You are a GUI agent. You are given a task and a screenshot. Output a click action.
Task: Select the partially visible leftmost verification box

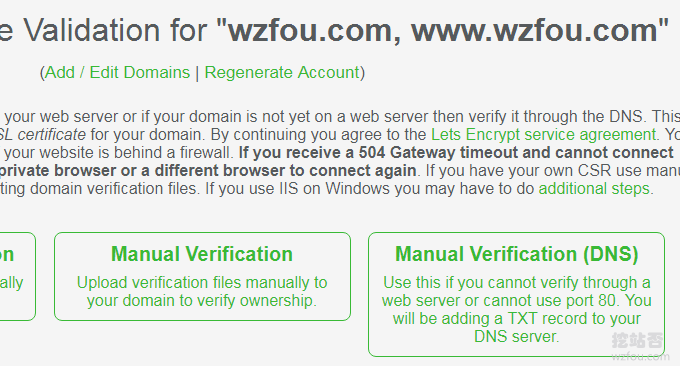coord(17,276)
